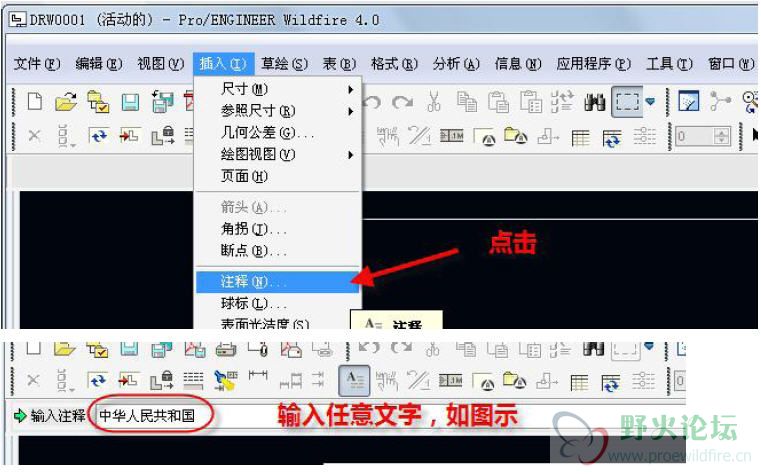This screenshot has width=761, height=474.
Task: Open the 应用程序(P) menu
Action: point(594,64)
